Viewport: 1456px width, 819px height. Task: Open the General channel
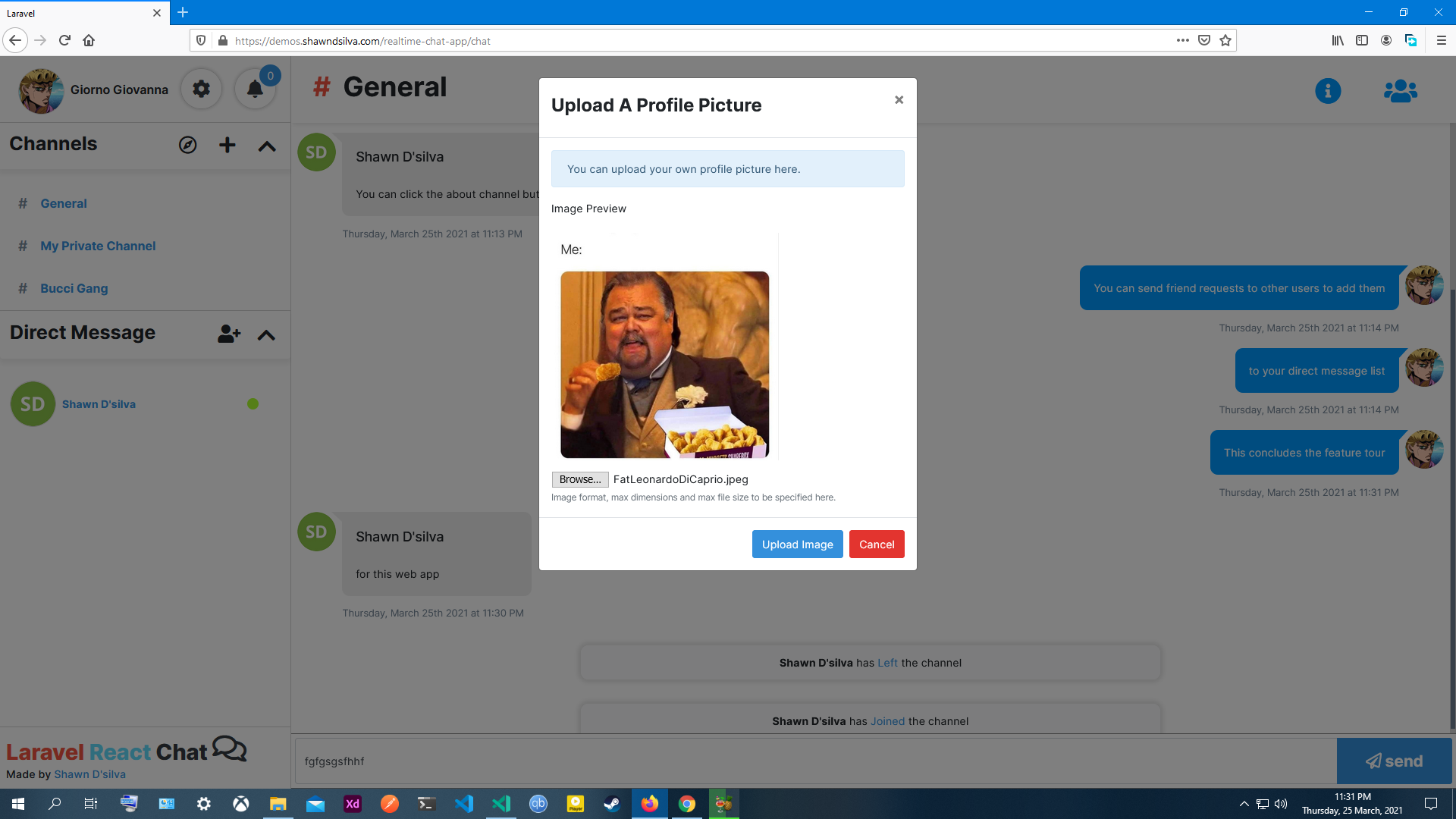(x=64, y=203)
